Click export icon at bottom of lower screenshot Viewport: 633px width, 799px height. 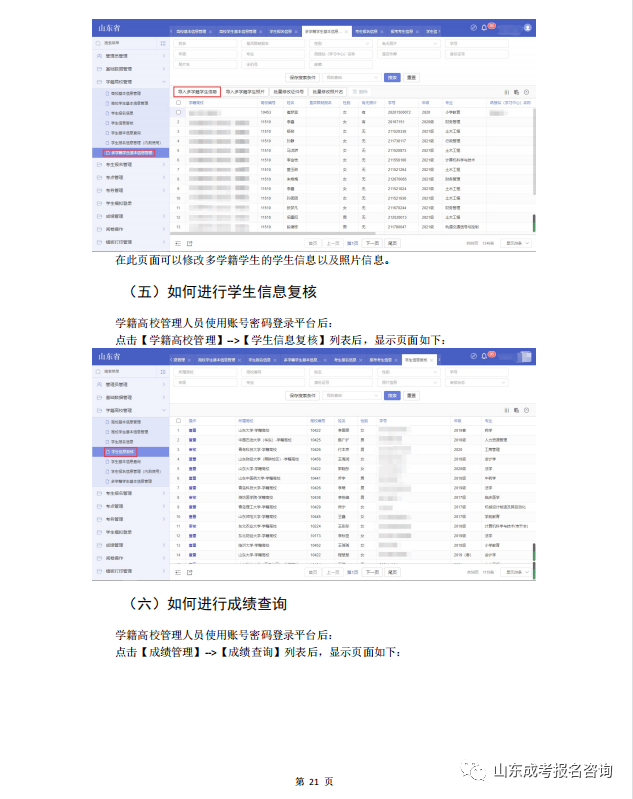click(190, 572)
